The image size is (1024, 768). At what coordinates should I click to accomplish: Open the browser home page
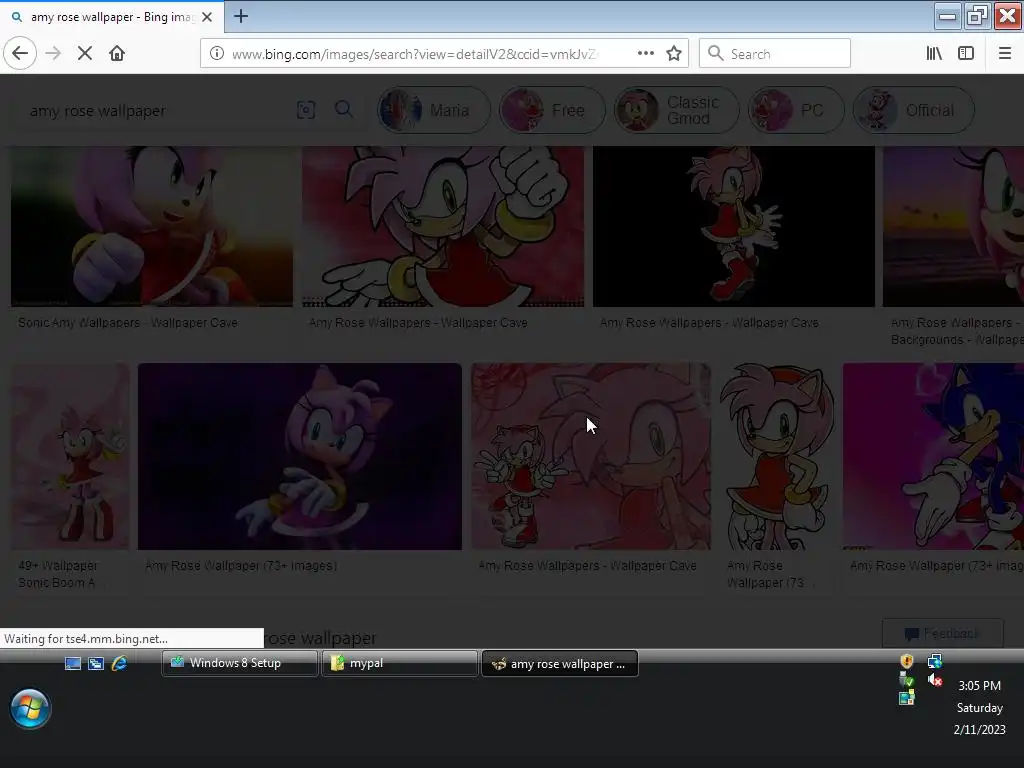117,54
